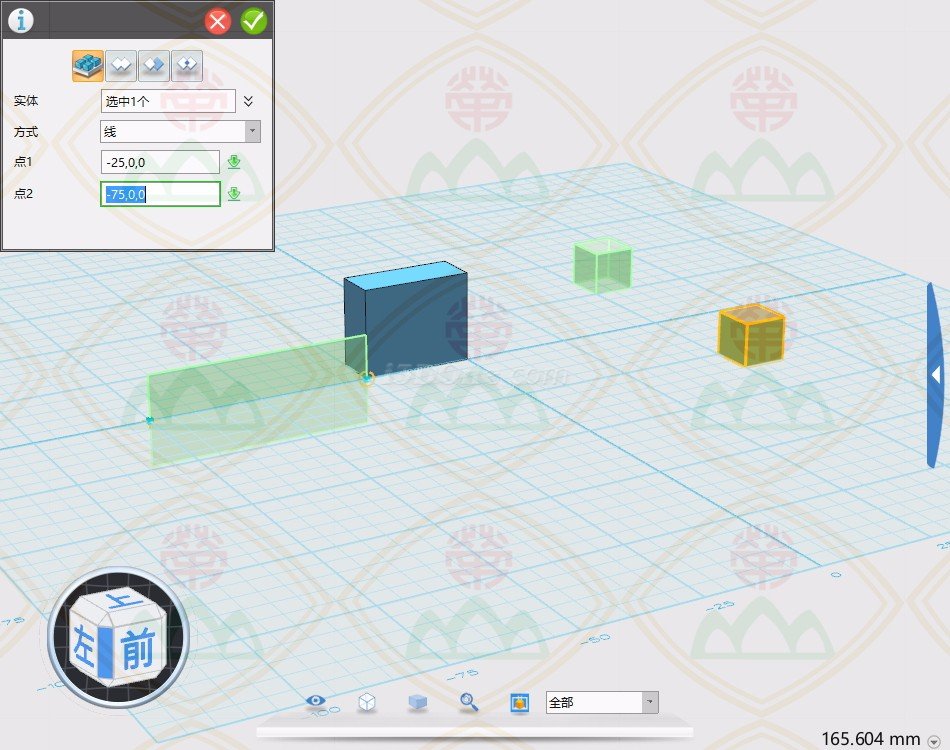Choose the third boolean mode icon
The height and width of the screenshot is (750, 950).
(x=154, y=66)
